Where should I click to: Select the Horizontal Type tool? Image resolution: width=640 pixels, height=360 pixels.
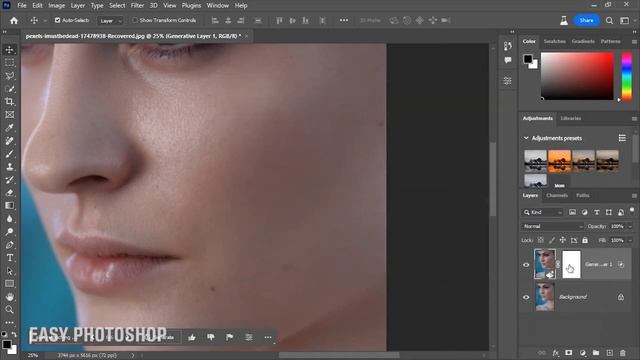9,258
